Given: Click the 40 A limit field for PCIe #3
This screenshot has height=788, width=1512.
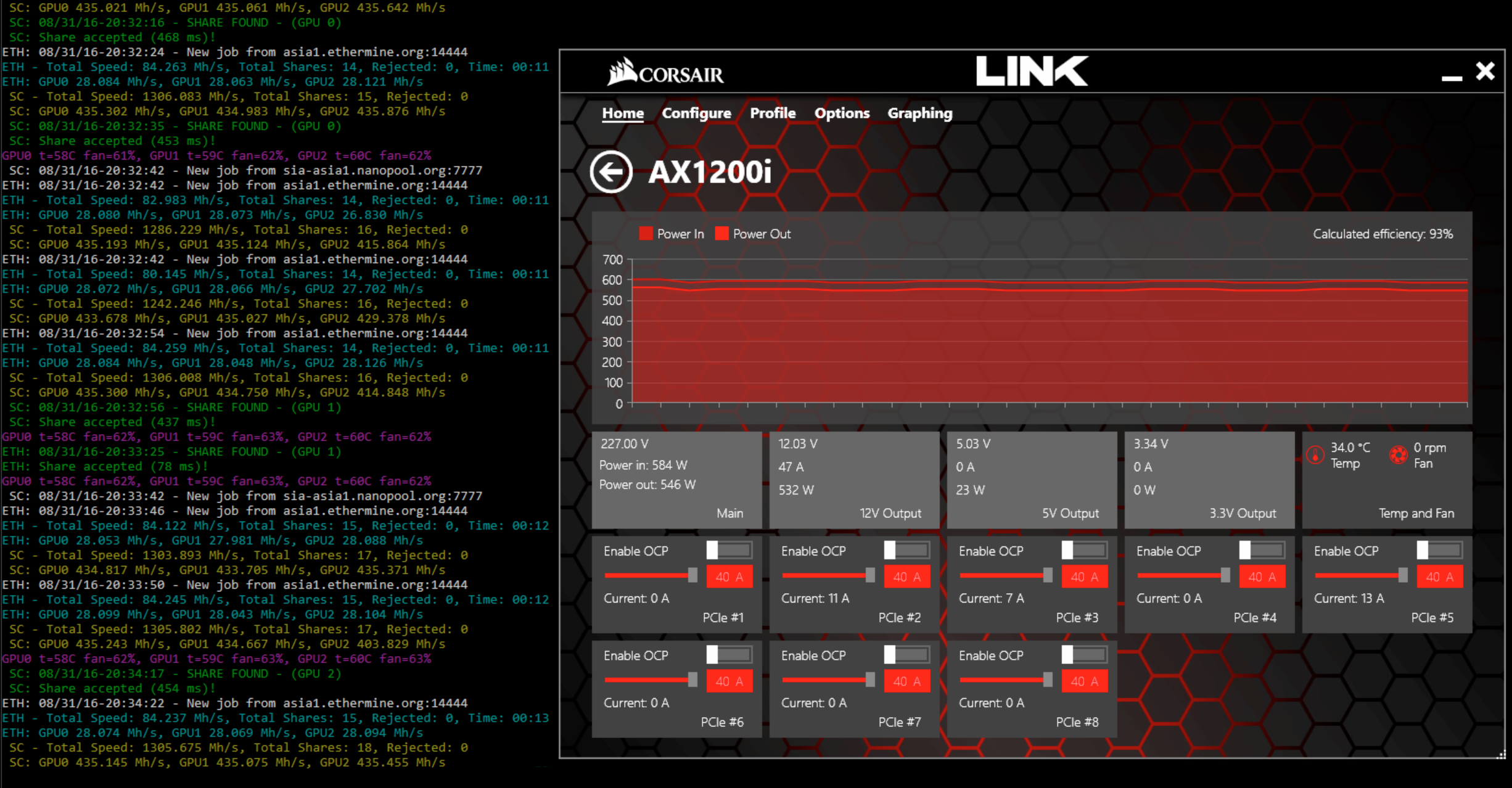Looking at the screenshot, I should [x=1085, y=577].
